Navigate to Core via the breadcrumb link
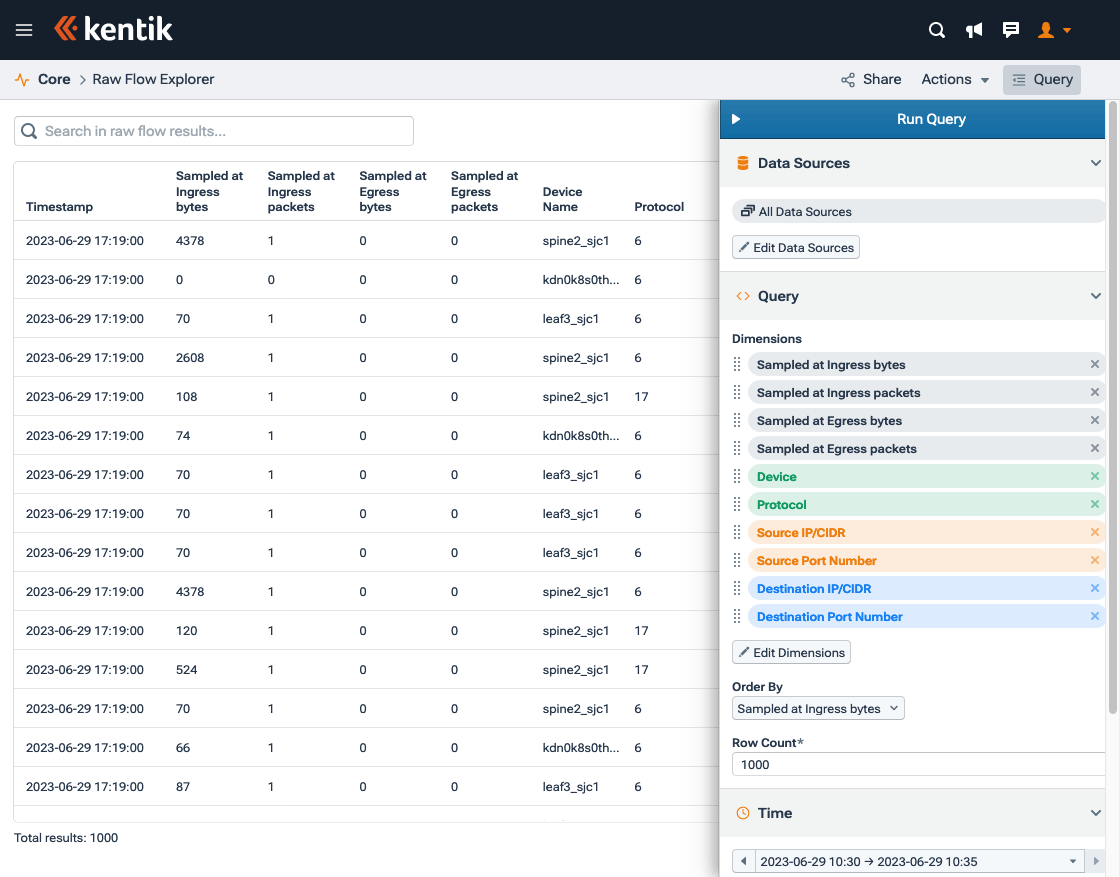Screen dimensions: 1120x877 pyautogui.click(x=54, y=79)
